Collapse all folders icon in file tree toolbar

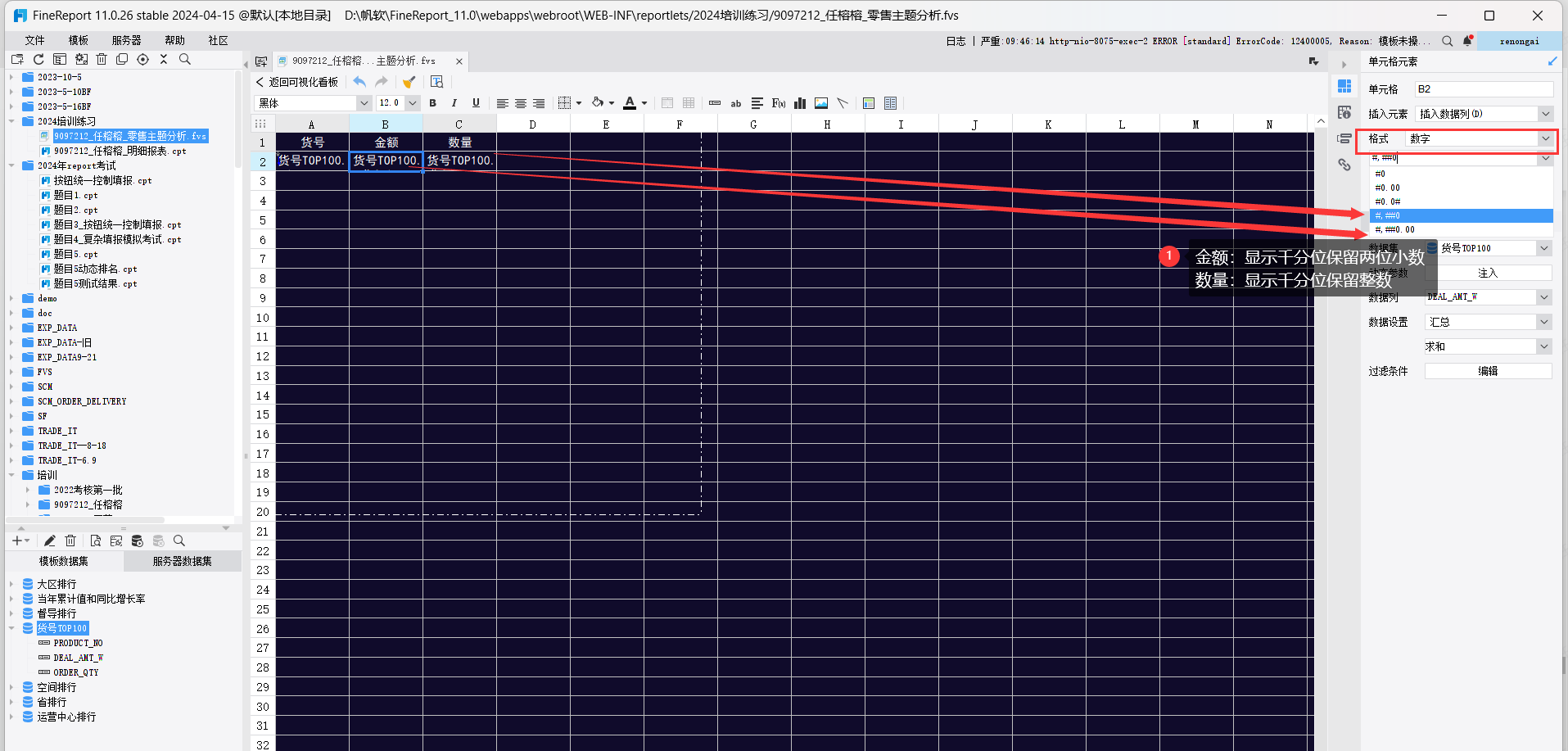point(164,59)
